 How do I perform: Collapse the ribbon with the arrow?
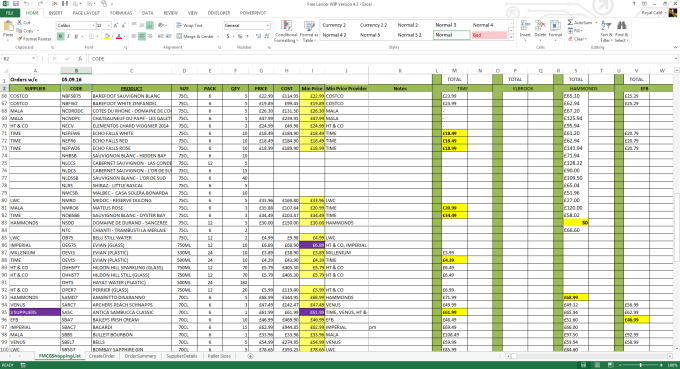point(675,47)
